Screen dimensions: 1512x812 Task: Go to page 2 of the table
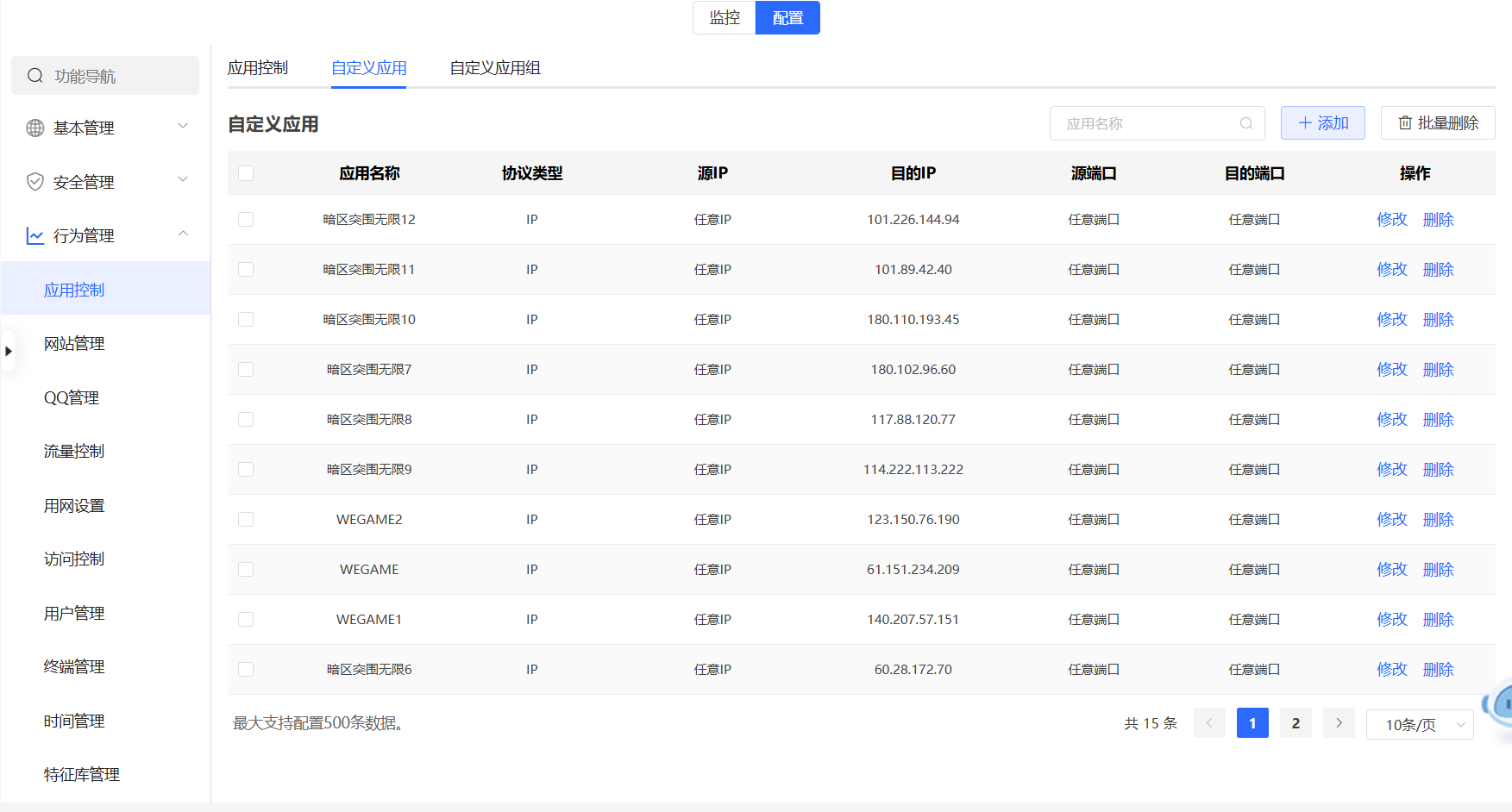[1295, 722]
